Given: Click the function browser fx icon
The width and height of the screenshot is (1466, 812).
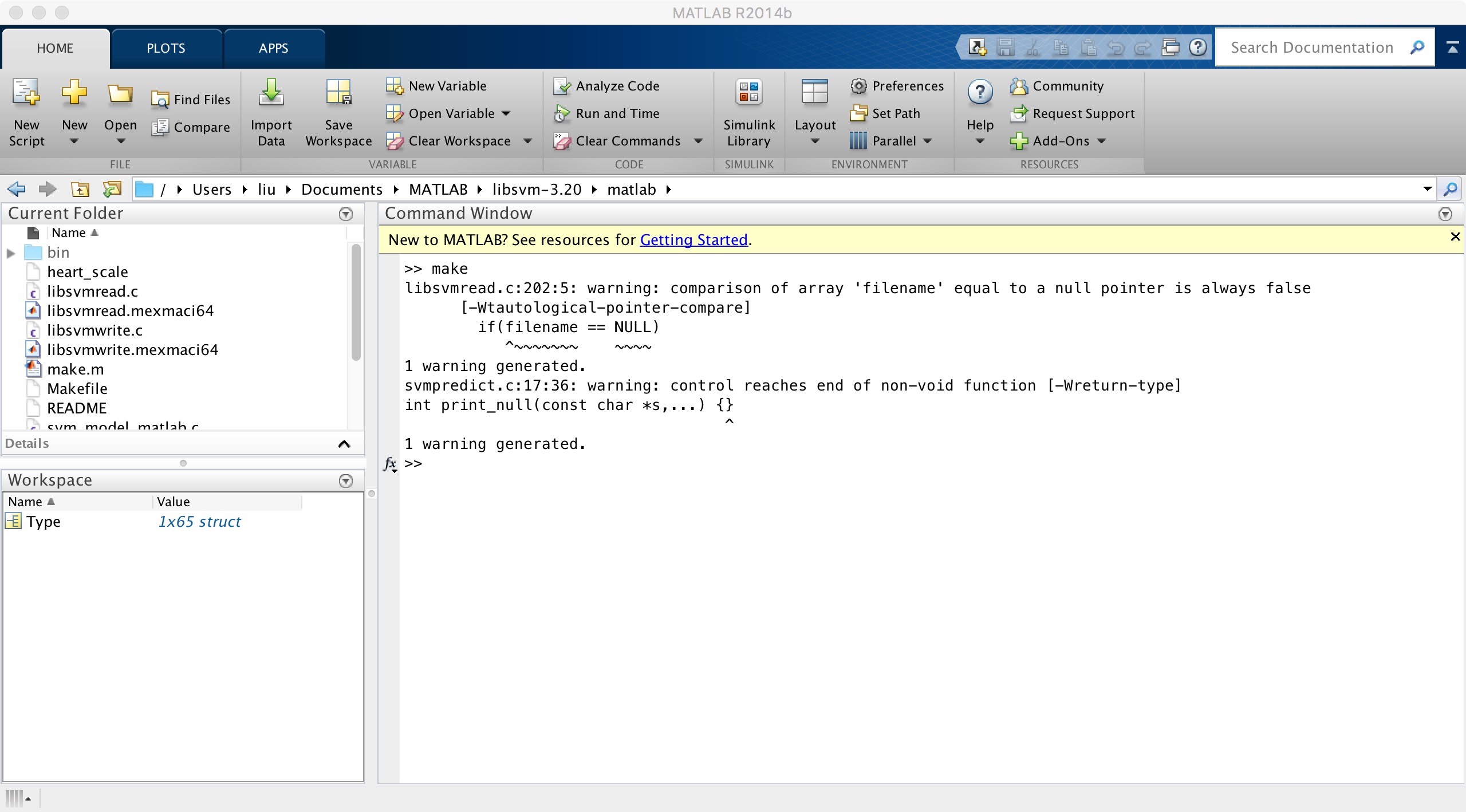Looking at the screenshot, I should point(390,464).
